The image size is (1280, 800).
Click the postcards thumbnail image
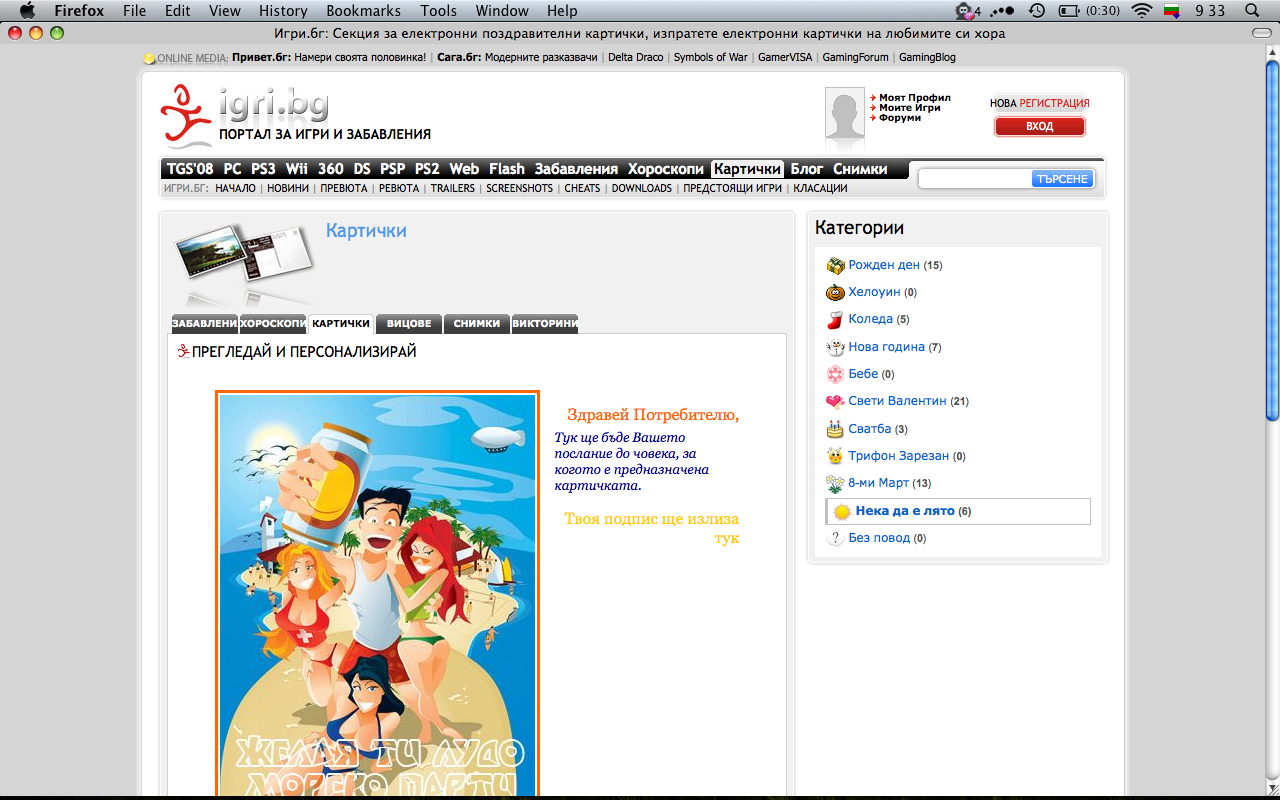coord(245,255)
